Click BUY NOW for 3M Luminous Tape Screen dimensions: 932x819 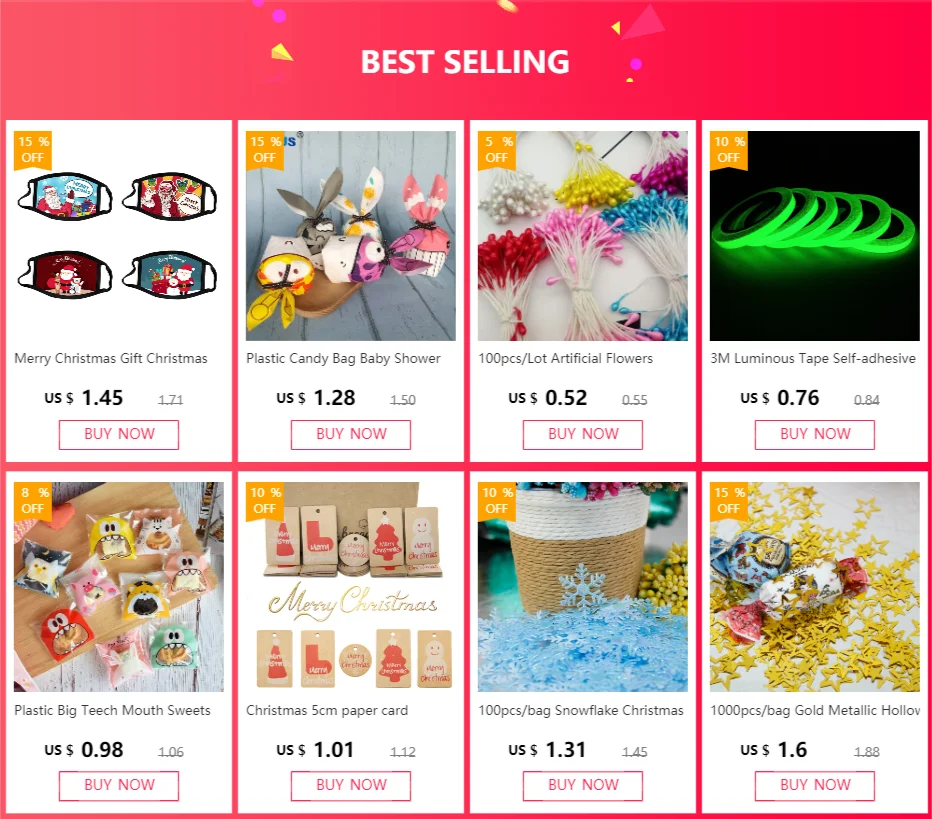point(815,434)
